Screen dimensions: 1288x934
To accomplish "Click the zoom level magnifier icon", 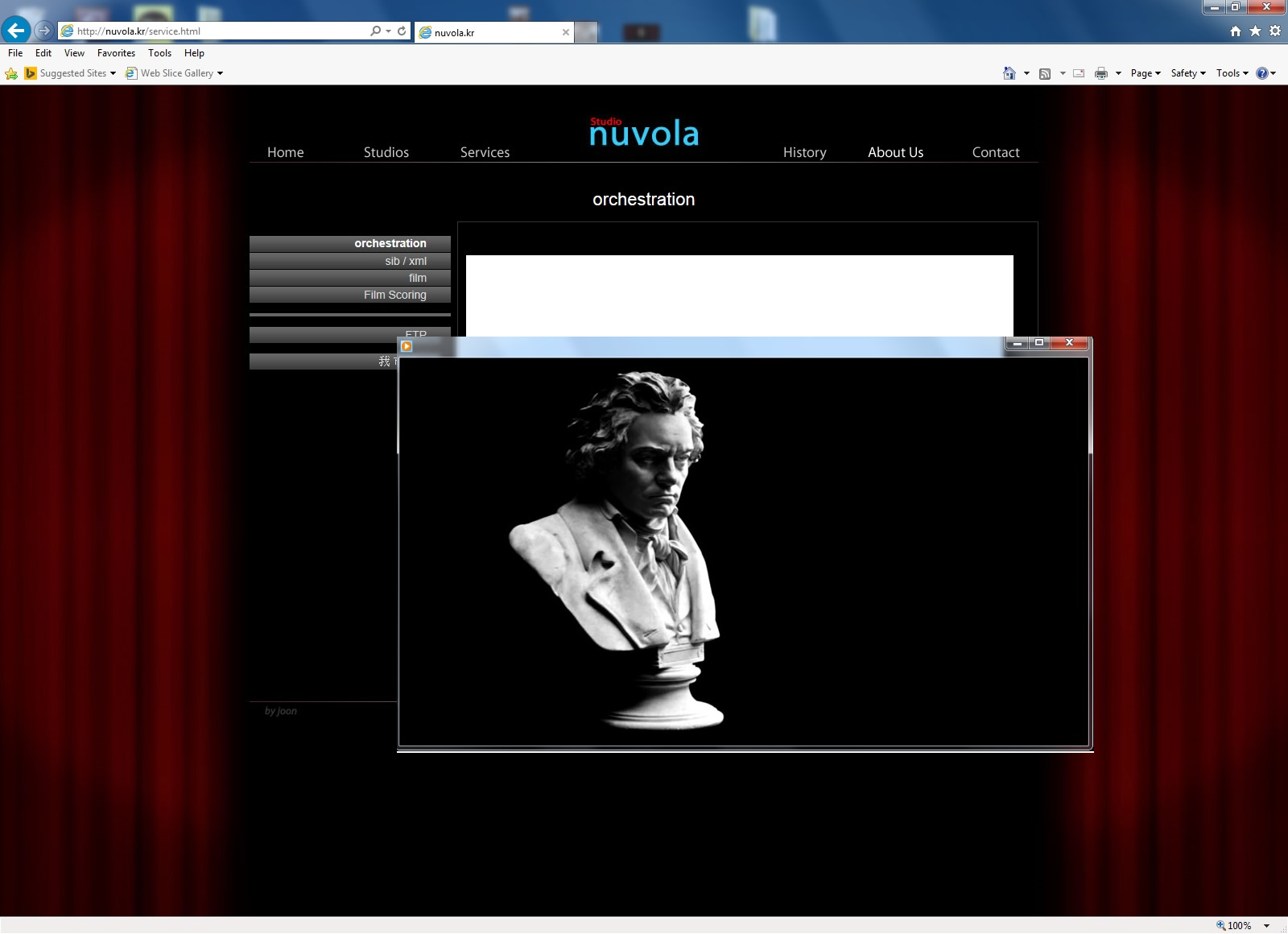I will (1220, 925).
